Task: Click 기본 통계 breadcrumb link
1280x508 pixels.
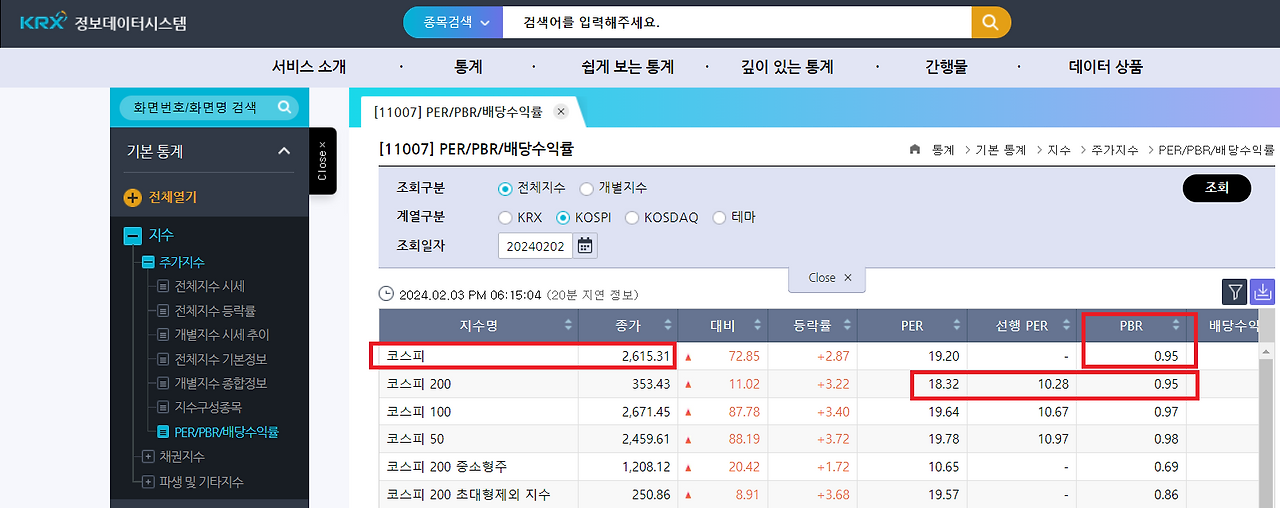Action: click(x=1000, y=150)
